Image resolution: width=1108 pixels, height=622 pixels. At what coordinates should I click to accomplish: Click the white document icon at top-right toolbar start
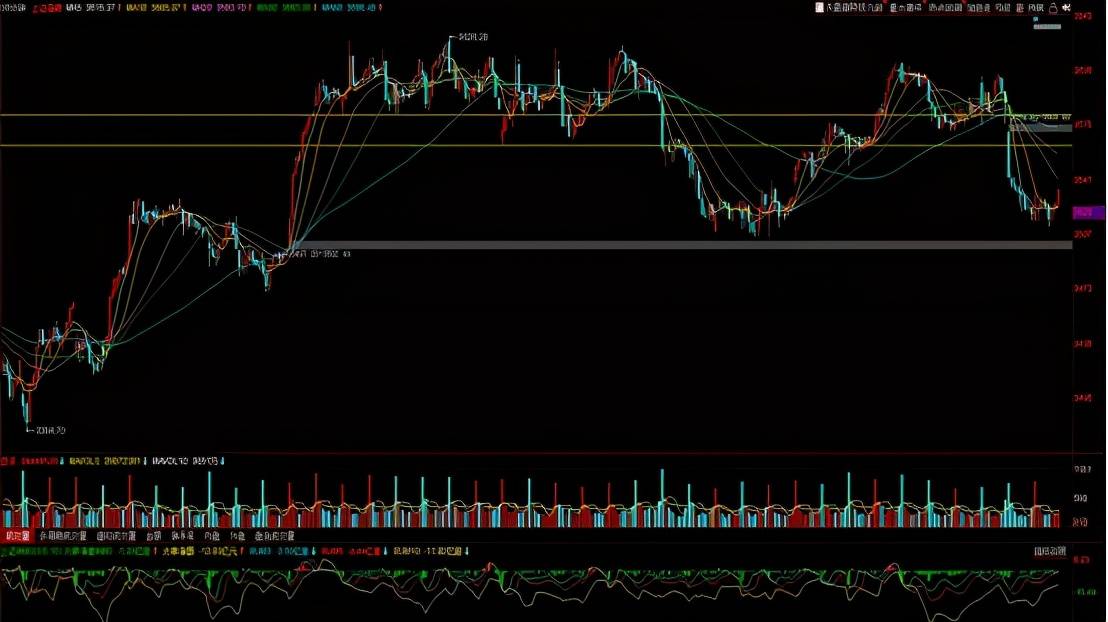(x=819, y=7)
